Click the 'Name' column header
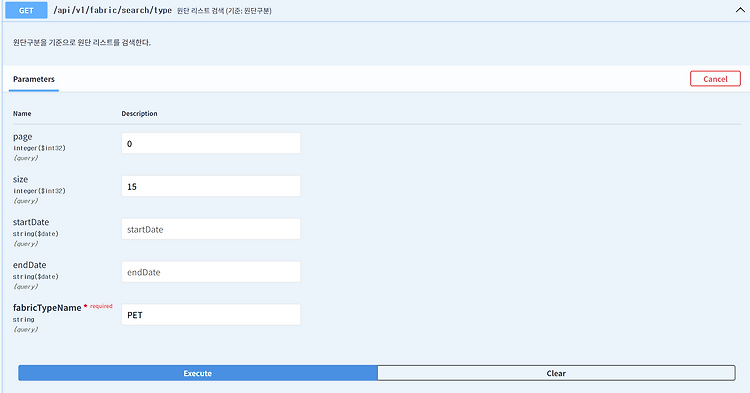This screenshot has height=393, width=750. tap(22, 113)
